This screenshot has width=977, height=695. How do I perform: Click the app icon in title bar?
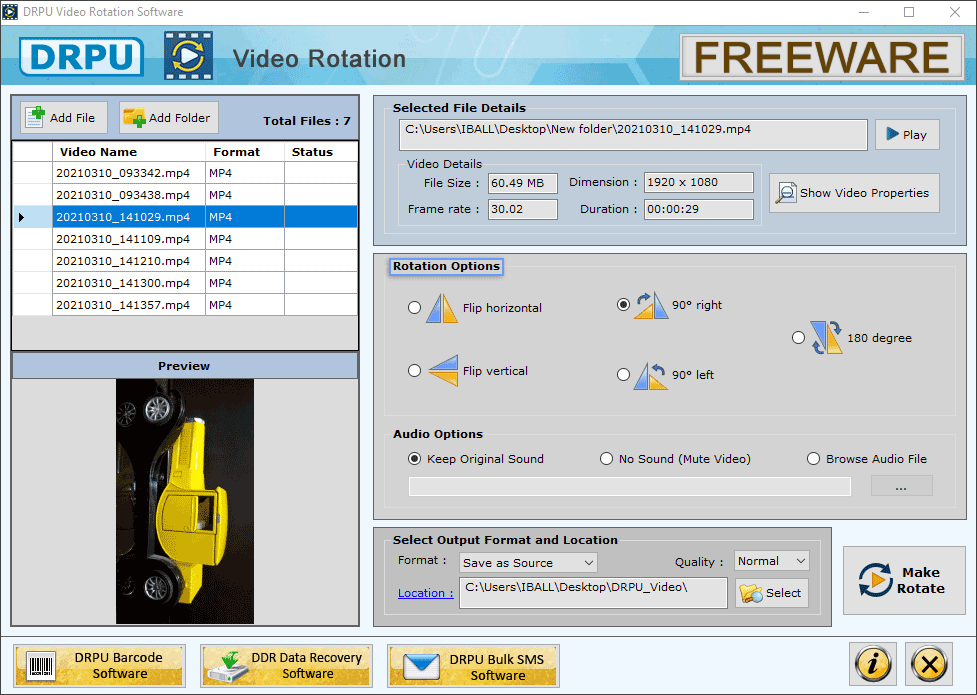pyautogui.click(x=10, y=12)
